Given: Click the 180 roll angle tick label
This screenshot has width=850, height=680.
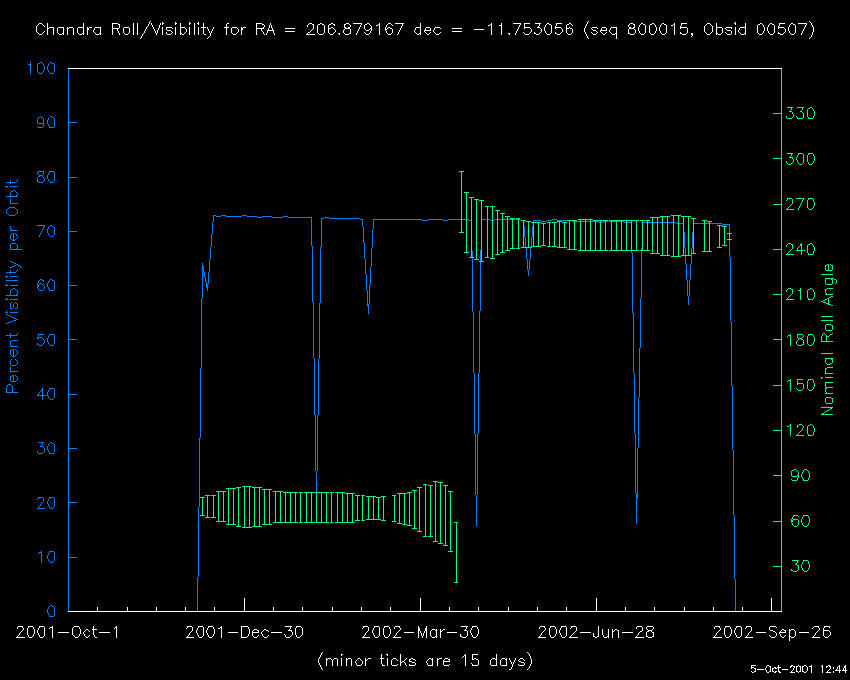Looking at the screenshot, I should coord(803,340).
